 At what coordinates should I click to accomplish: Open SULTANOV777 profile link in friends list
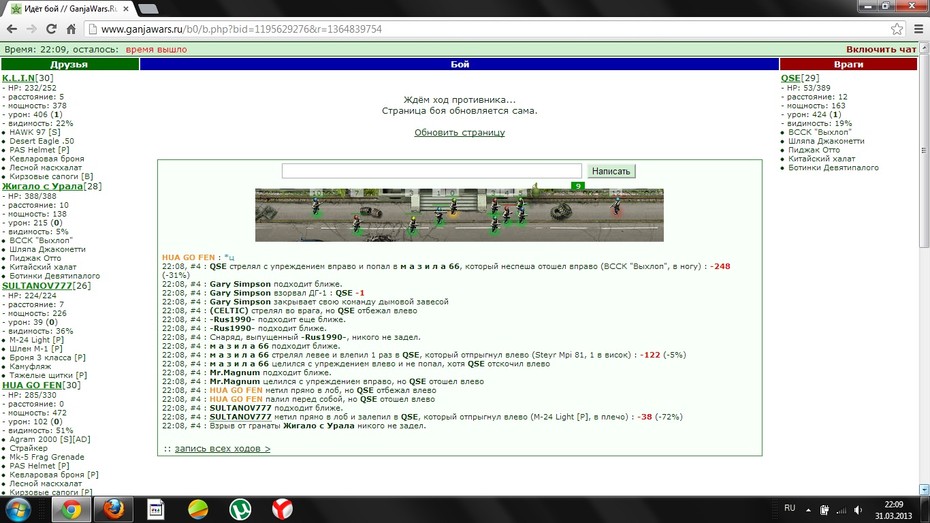point(37,285)
